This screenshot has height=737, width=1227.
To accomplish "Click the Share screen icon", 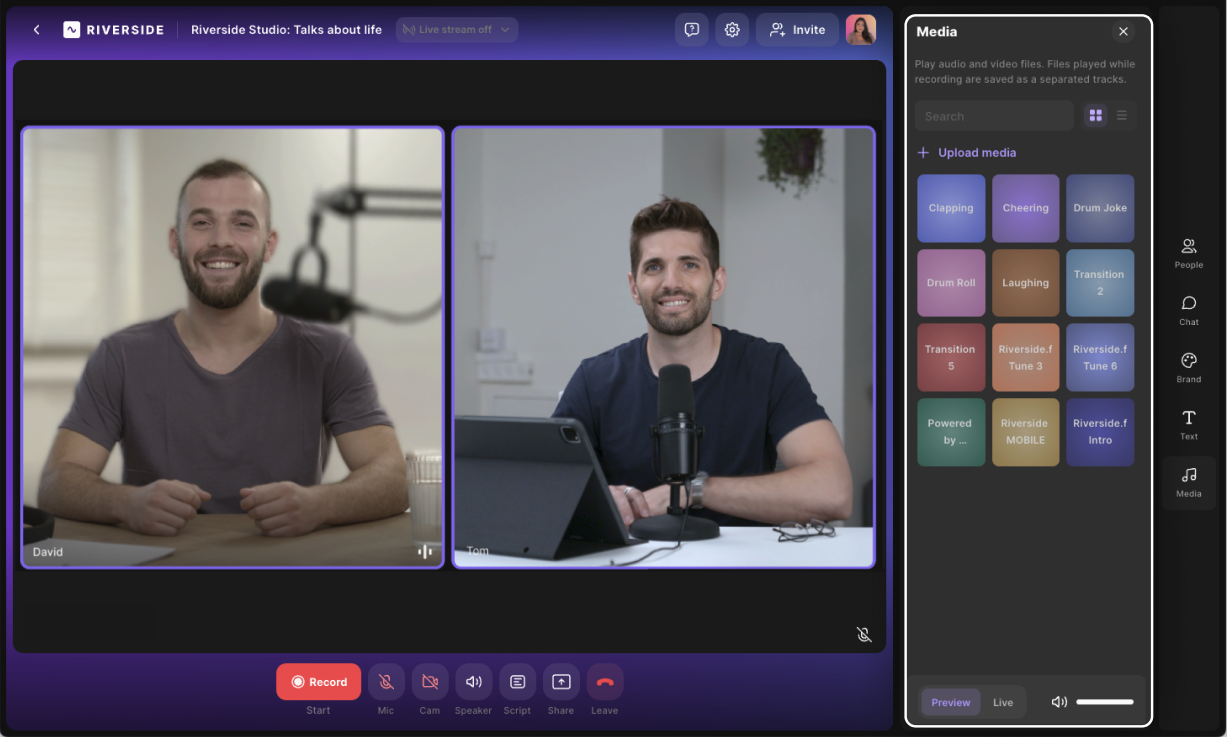I will [x=561, y=682].
